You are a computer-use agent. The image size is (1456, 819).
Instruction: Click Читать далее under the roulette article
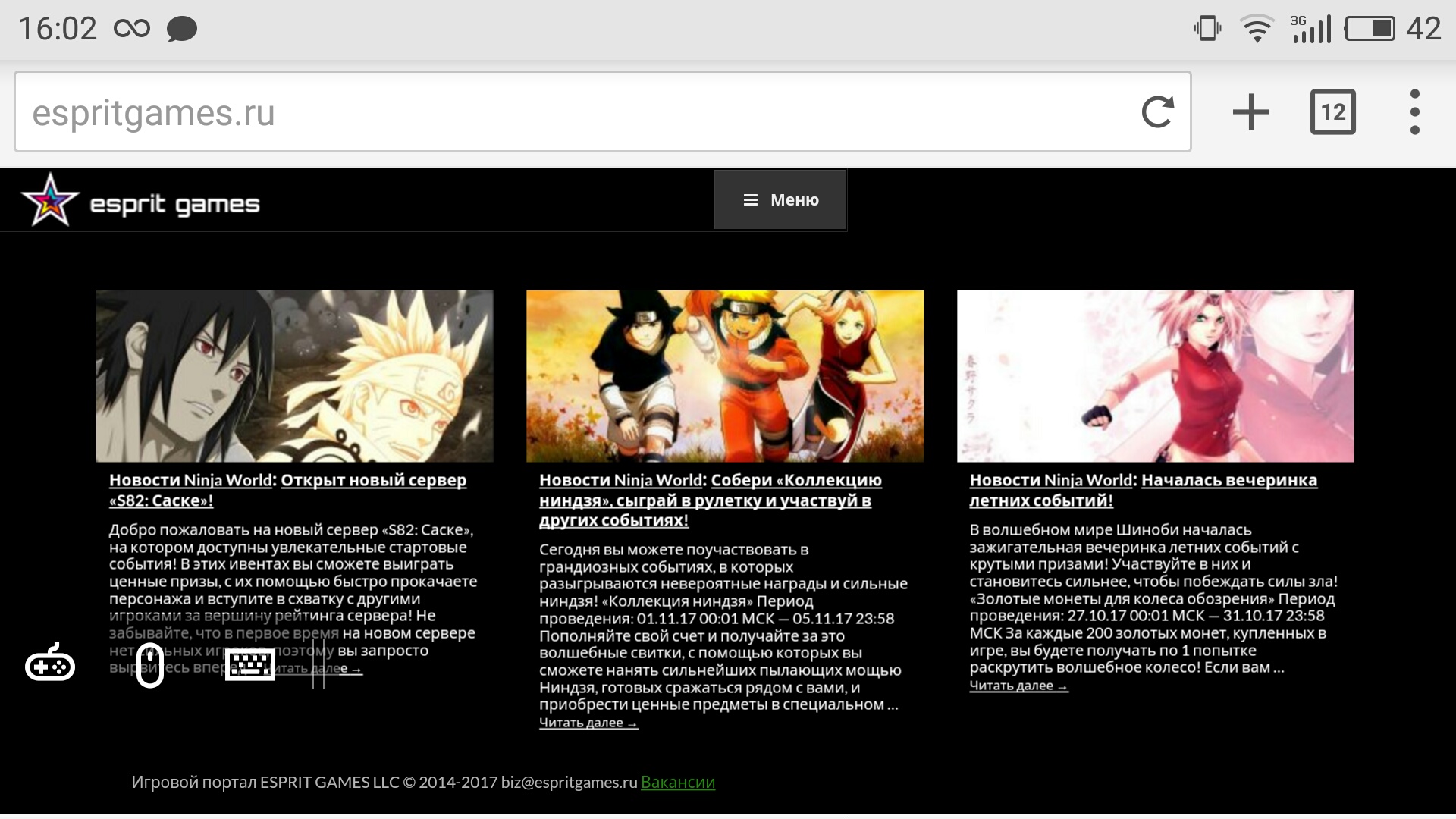tap(588, 723)
